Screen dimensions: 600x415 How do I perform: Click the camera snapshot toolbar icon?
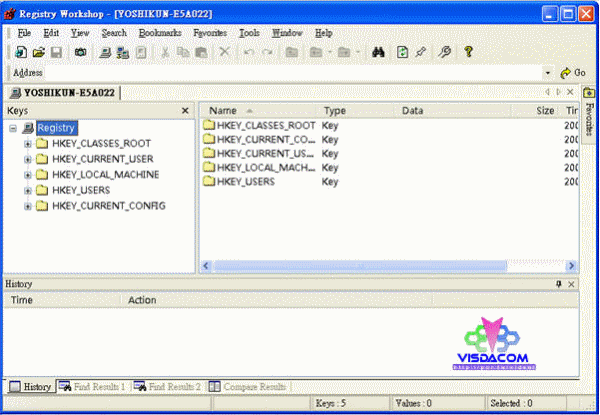(x=81, y=52)
